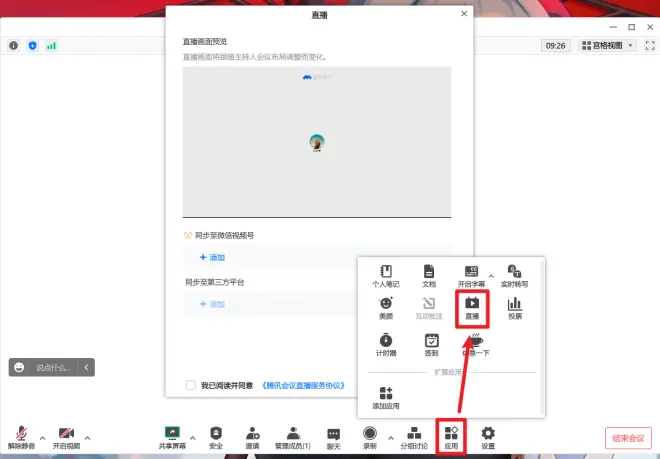Close the 直播 dialog
This screenshot has width=660, height=459.
click(x=464, y=14)
